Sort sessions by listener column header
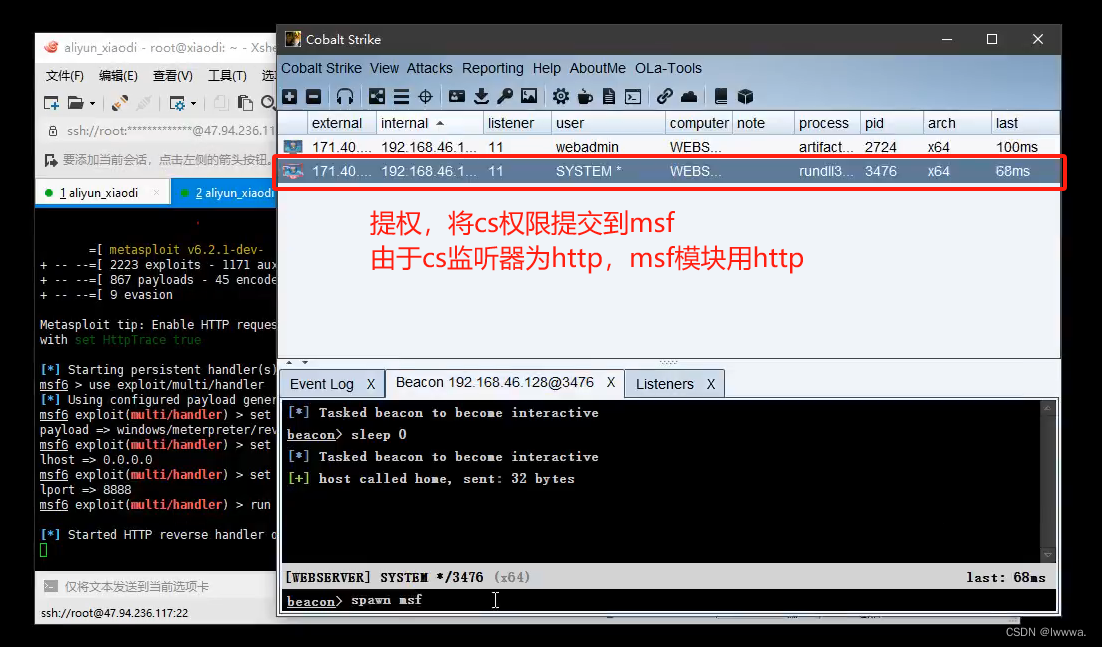This screenshot has width=1102, height=647. pos(517,123)
